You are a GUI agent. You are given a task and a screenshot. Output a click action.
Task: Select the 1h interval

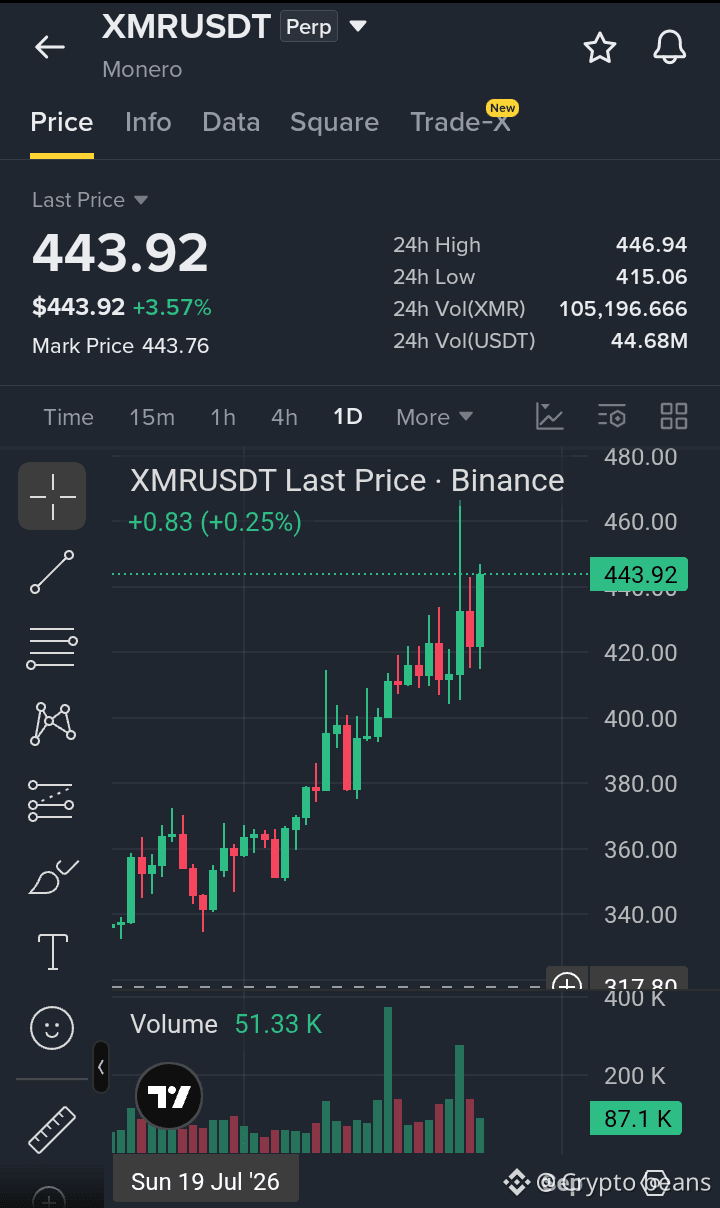[223, 417]
